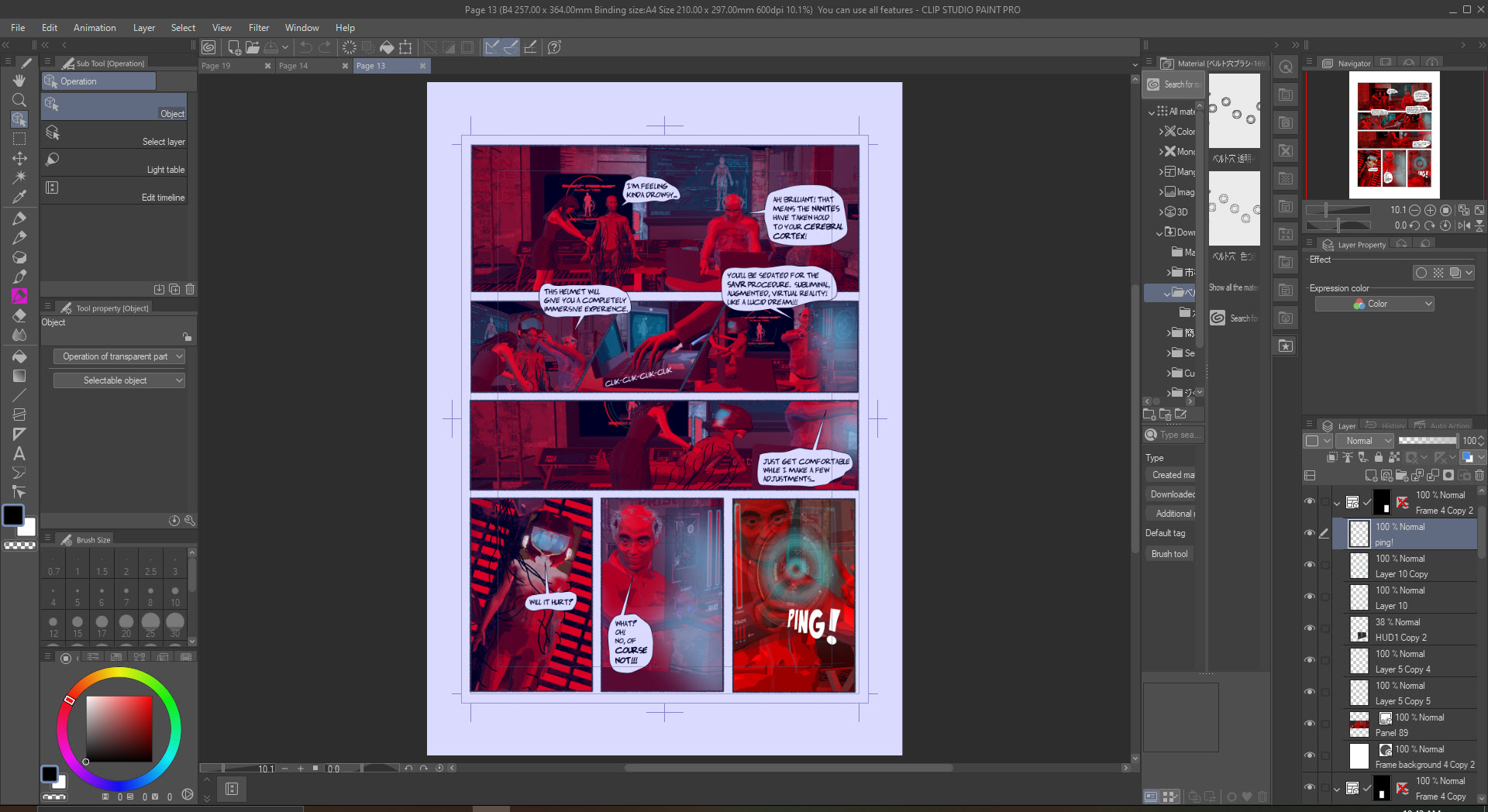Select the Text tool

pyautogui.click(x=19, y=453)
